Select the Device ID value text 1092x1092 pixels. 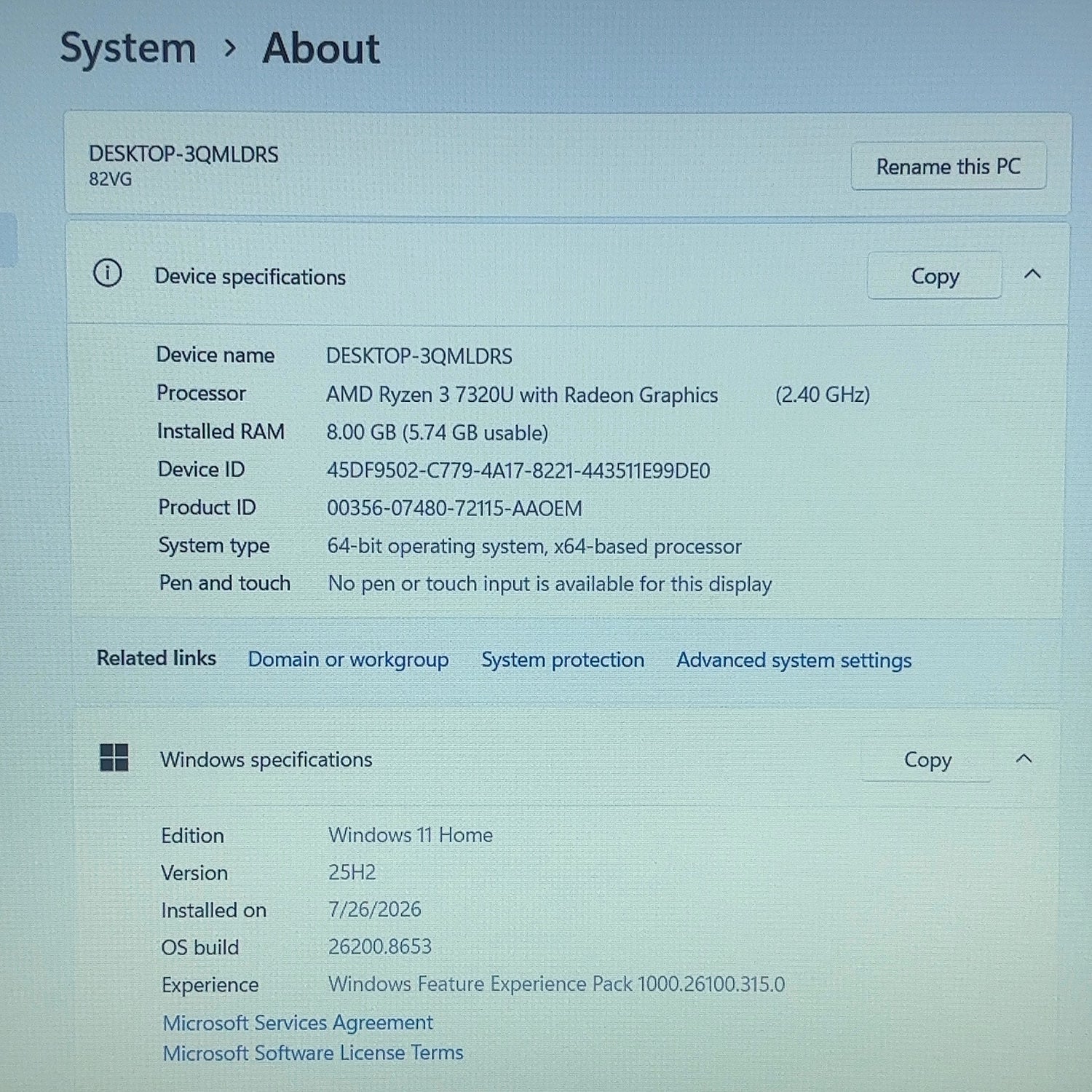click(518, 470)
